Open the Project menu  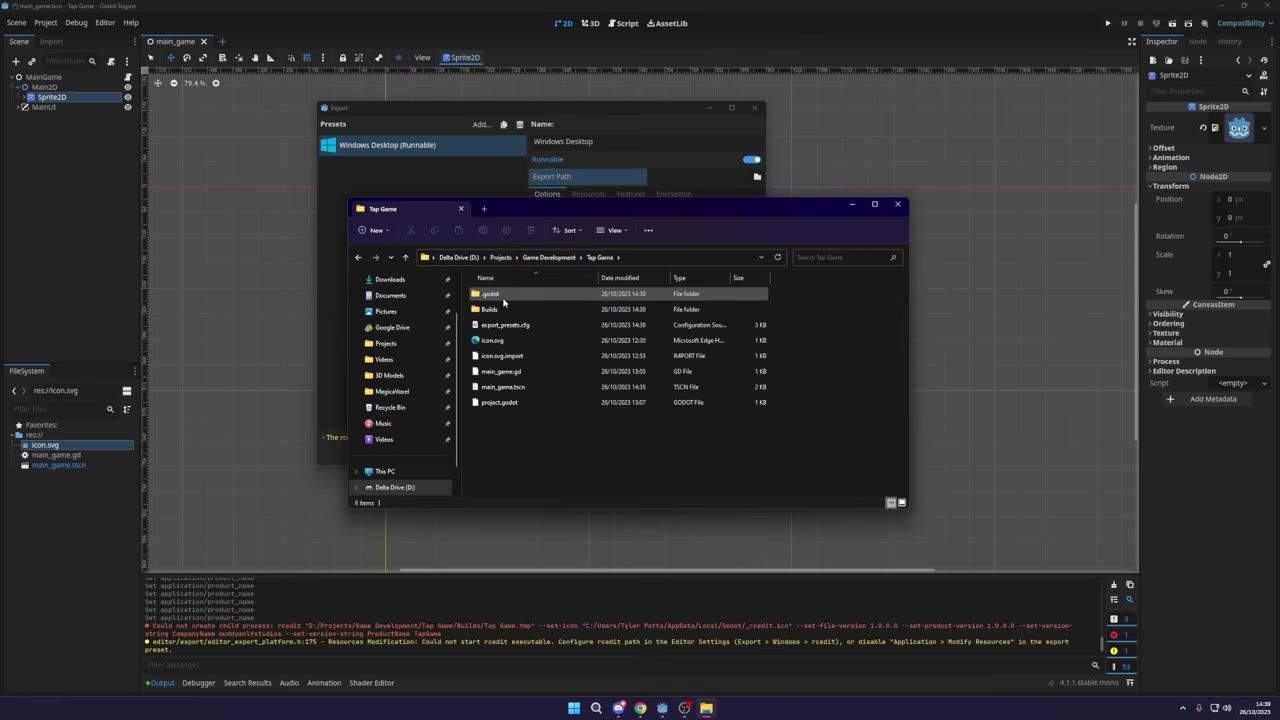tap(45, 22)
